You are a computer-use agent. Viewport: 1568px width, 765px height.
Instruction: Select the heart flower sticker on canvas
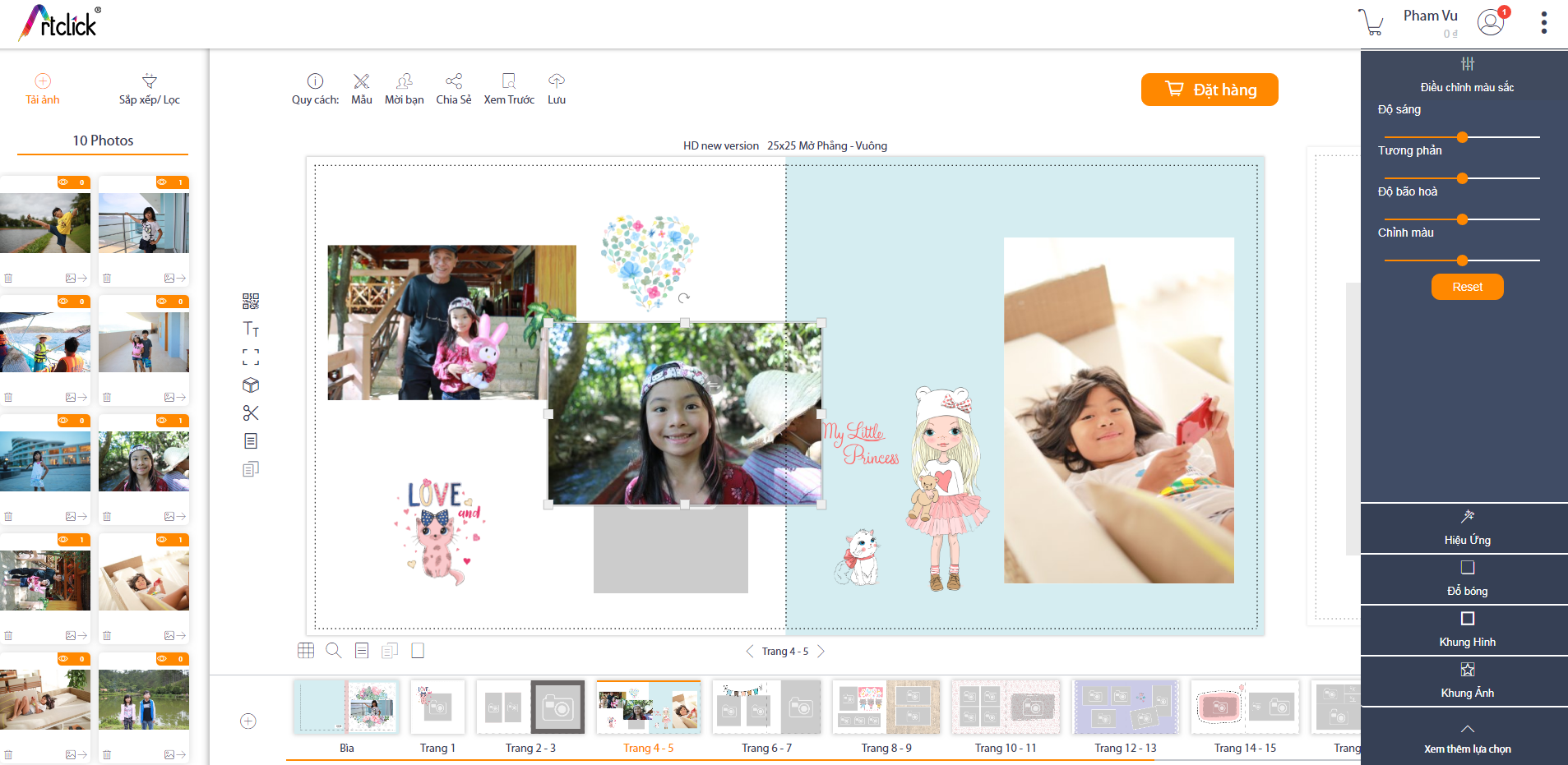tap(650, 262)
